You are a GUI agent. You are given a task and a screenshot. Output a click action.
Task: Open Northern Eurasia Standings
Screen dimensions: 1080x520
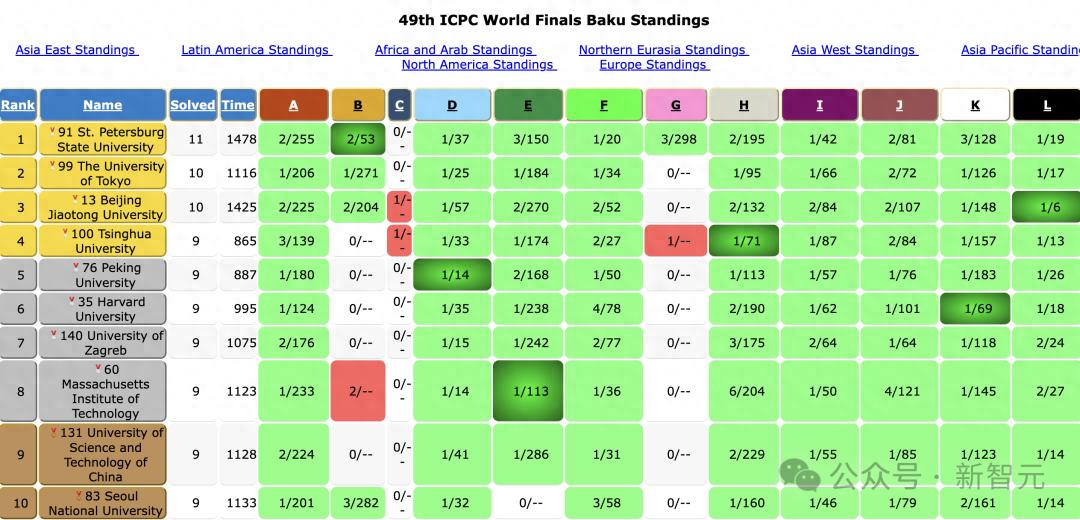point(662,50)
